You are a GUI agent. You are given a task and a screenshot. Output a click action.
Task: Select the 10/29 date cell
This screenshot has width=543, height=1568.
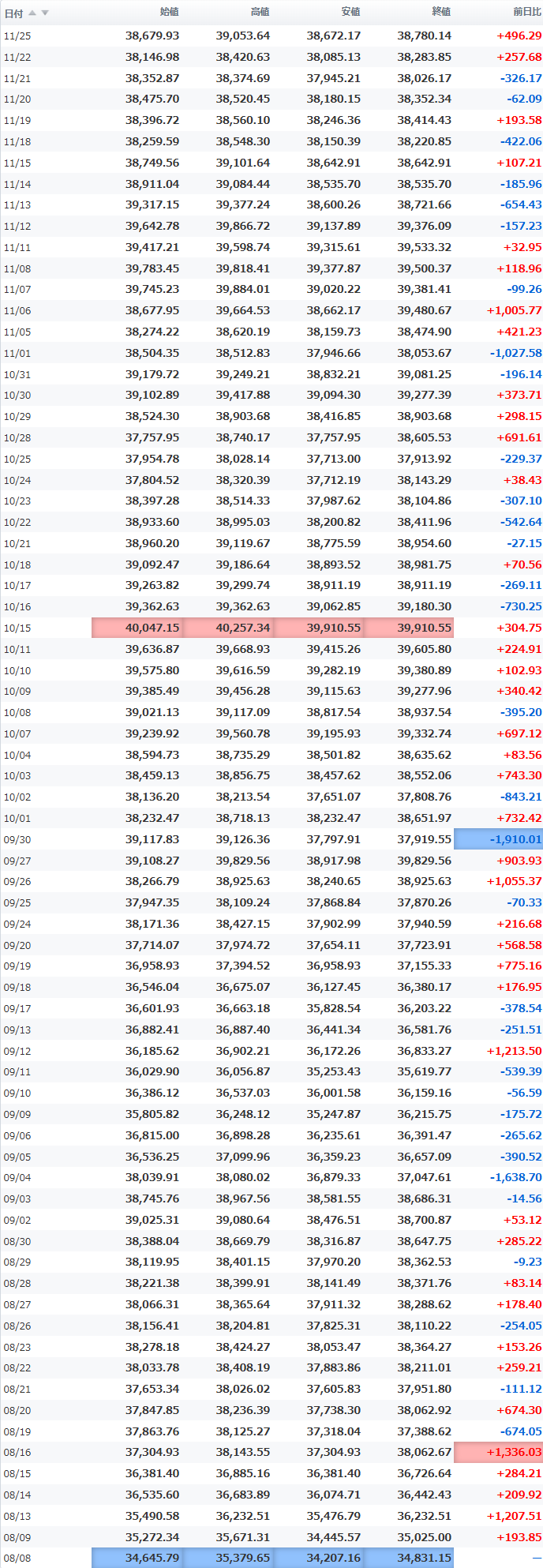coord(17,417)
